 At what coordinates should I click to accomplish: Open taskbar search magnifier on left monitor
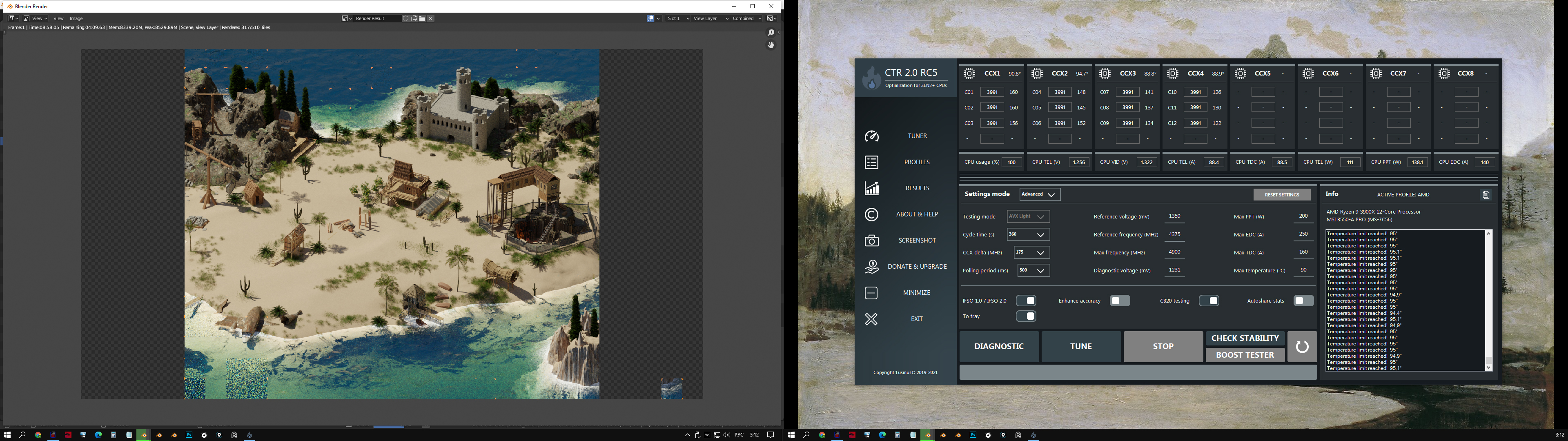point(22,435)
